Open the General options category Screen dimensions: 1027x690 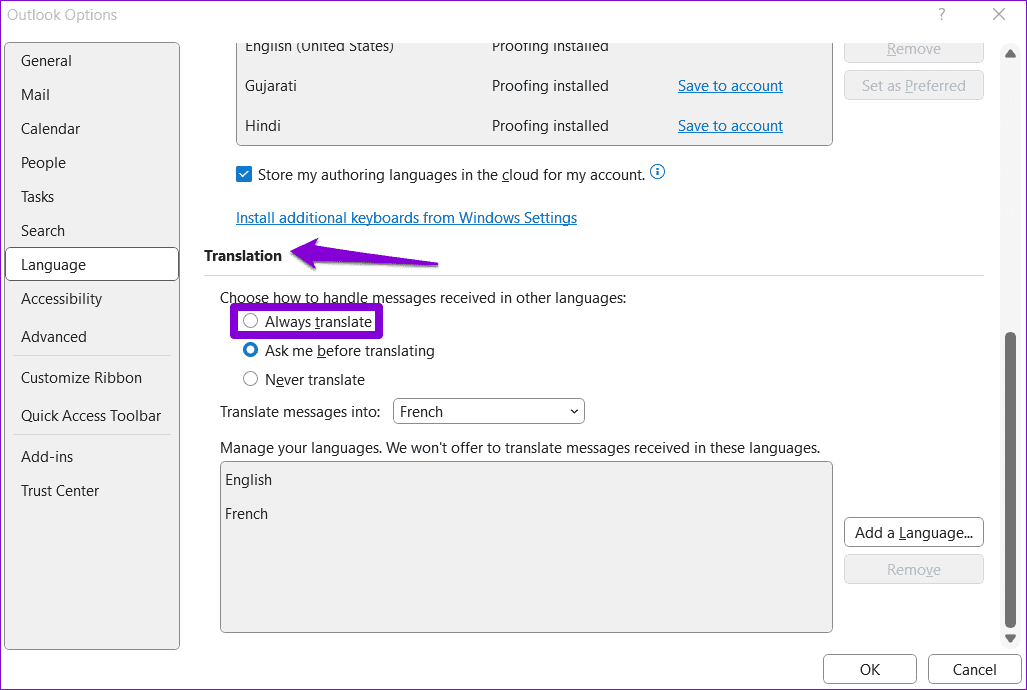click(x=92, y=61)
